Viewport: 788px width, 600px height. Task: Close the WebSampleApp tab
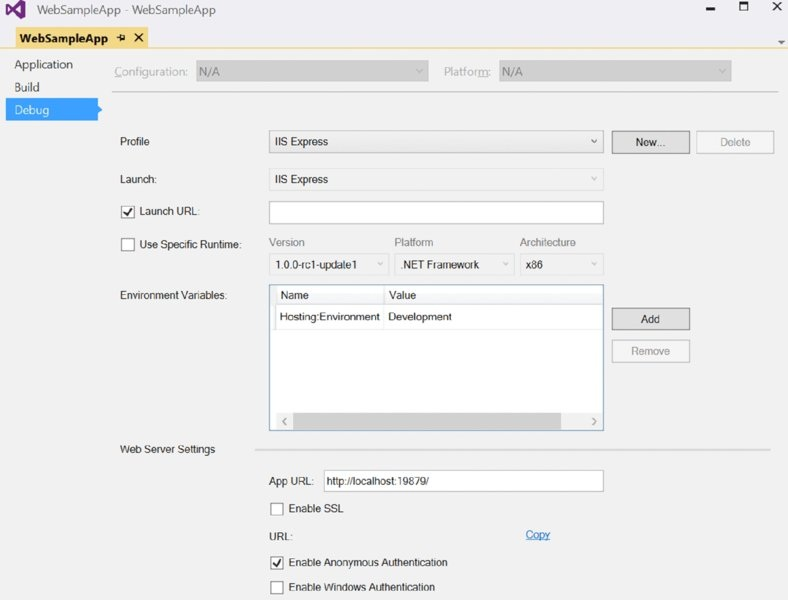pos(139,38)
